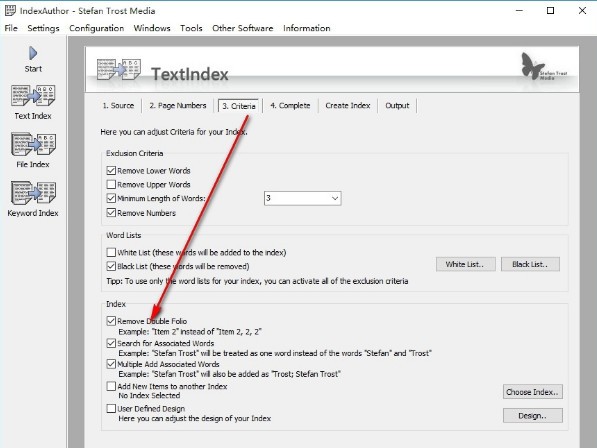Toggle Minimum Length of Words checkbox
This screenshot has height=448, width=597.
tap(111, 198)
